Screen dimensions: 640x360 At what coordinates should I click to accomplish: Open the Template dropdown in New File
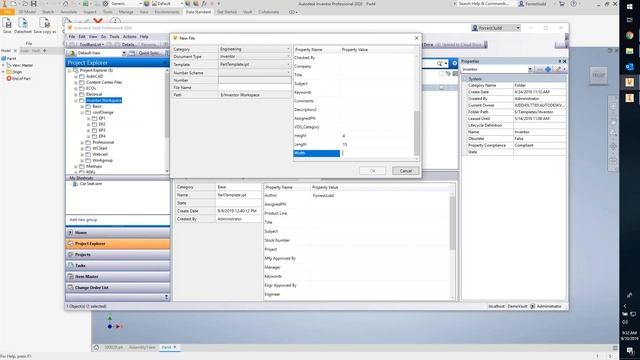288,64
